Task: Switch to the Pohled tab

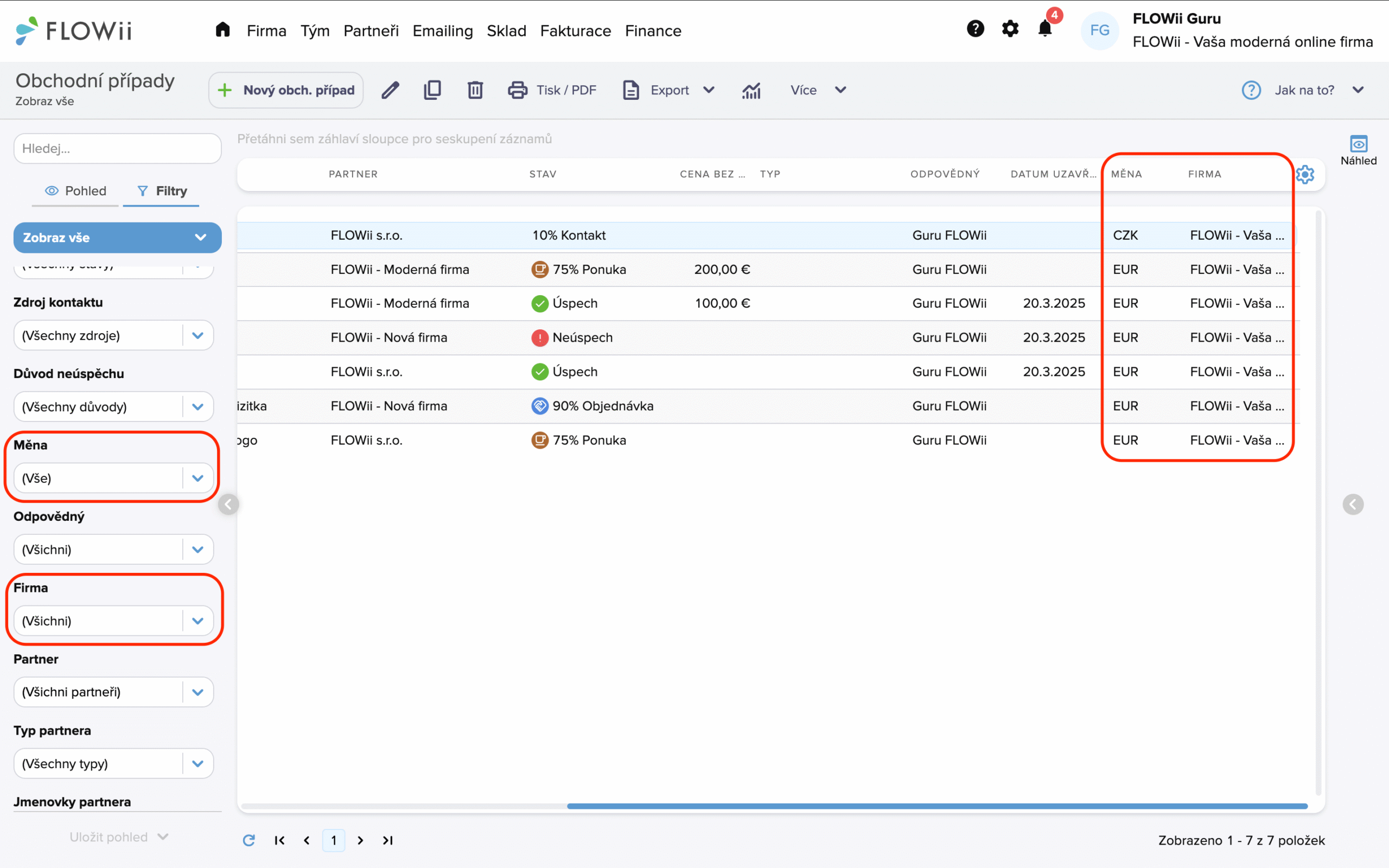Action: [75, 190]
